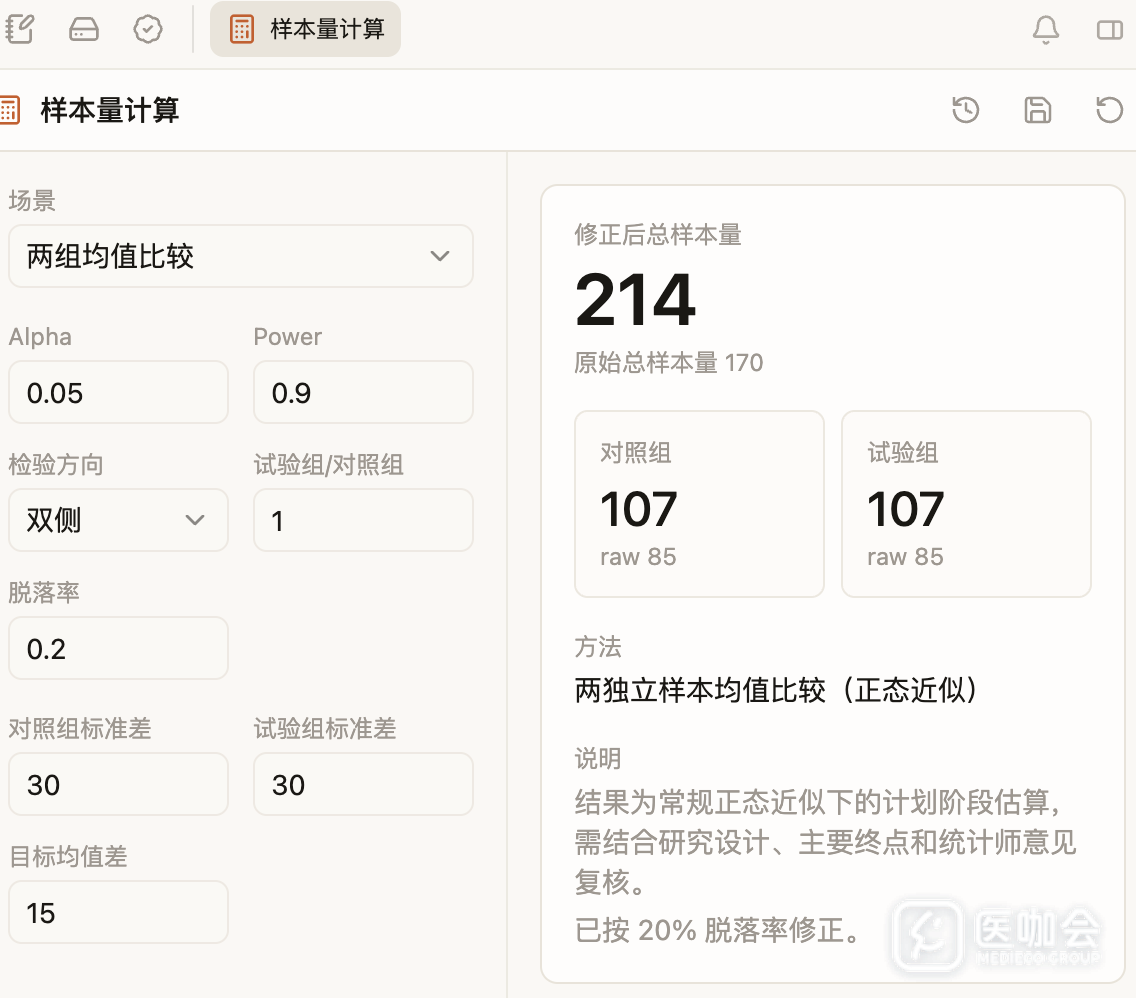Toggle the side panel layout icon
The height and width of the screenshot is (998, 1136).
click(1109, 30)
